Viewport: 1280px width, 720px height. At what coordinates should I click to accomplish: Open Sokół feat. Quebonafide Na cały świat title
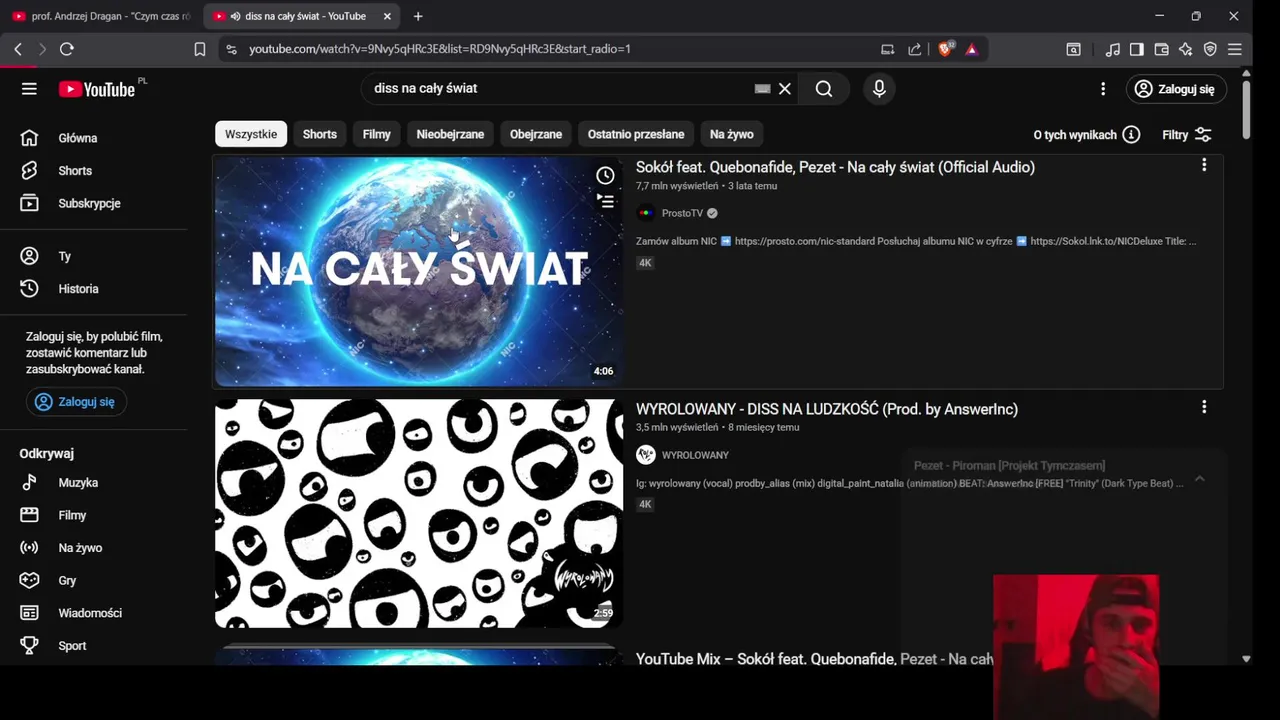click(835, 167)
